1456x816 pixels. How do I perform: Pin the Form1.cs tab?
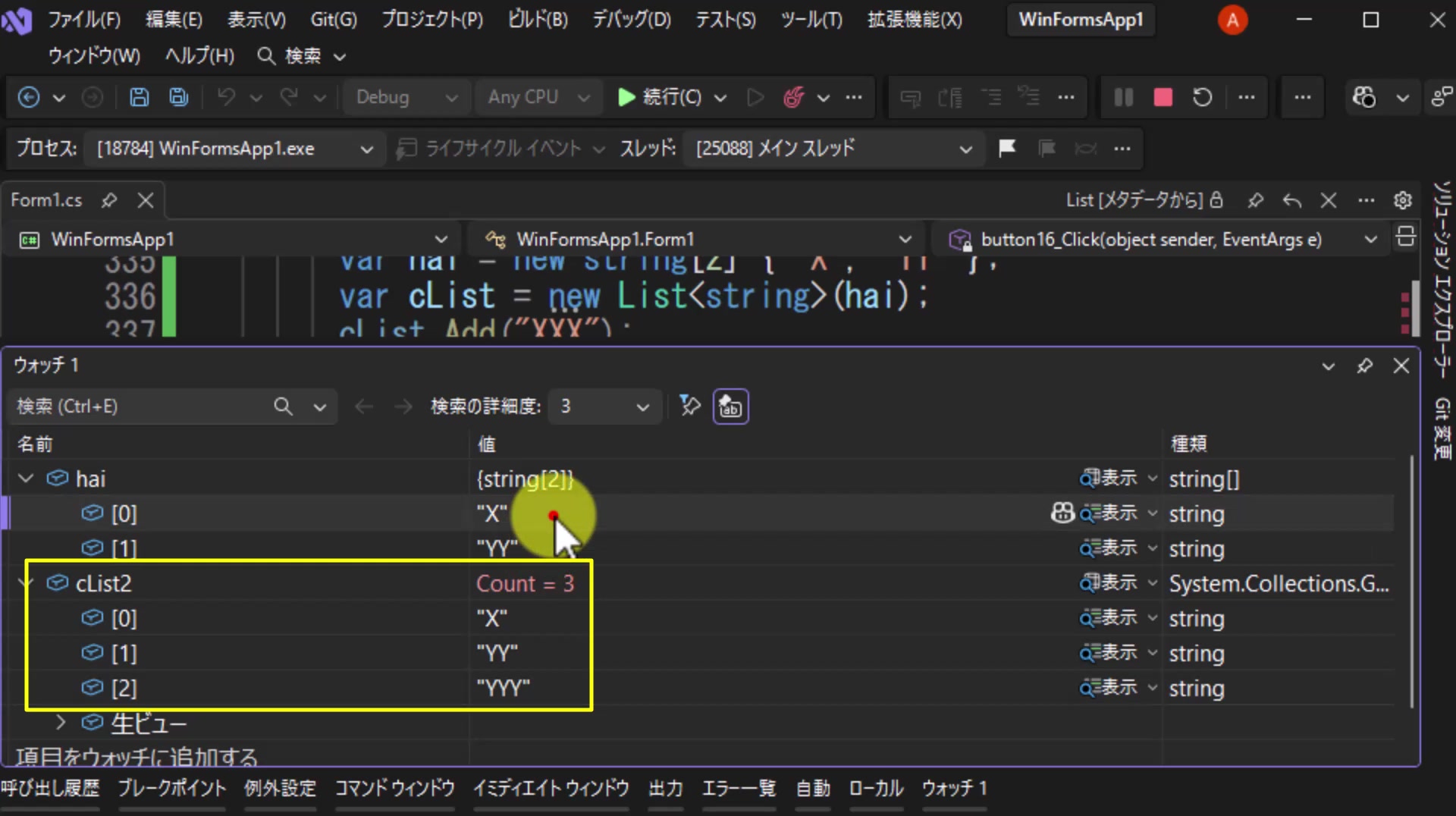(109, 200)
